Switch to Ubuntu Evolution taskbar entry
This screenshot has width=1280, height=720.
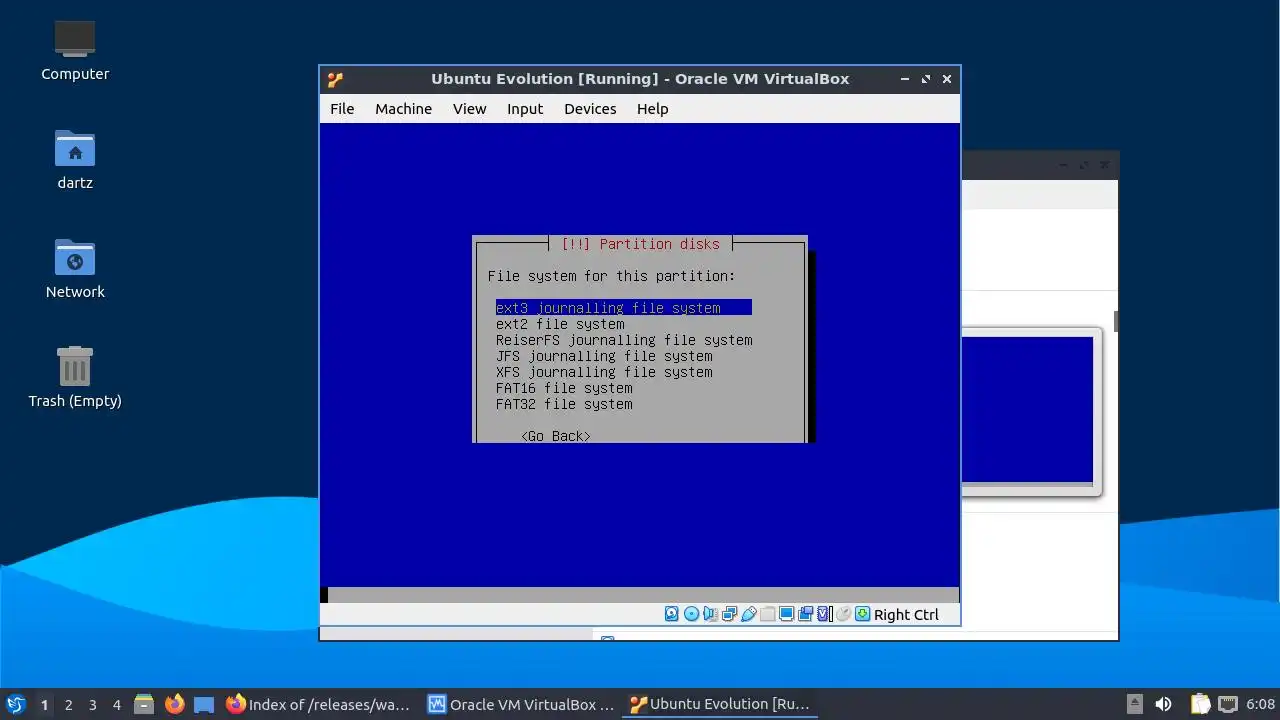point(722,704)
